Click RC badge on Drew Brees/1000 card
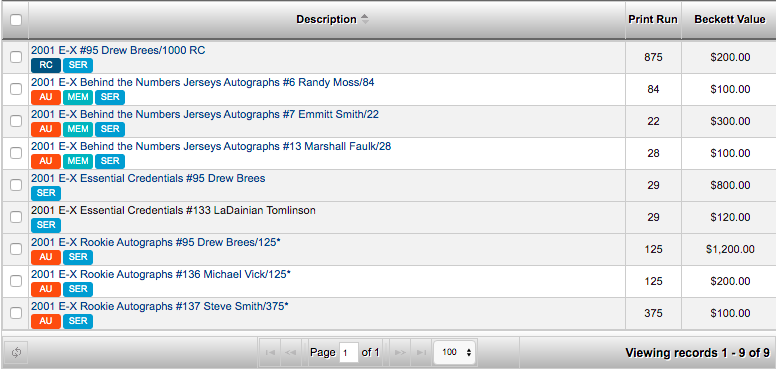776x369 pixels. click(46, 65)
